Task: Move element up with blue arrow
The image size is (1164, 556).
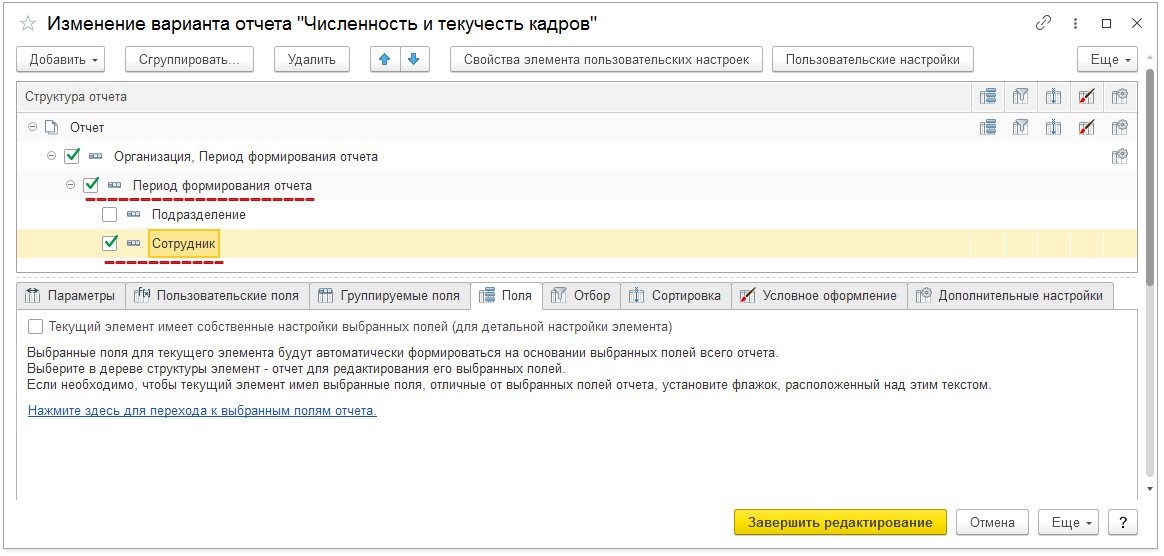Action: [384, 60]
